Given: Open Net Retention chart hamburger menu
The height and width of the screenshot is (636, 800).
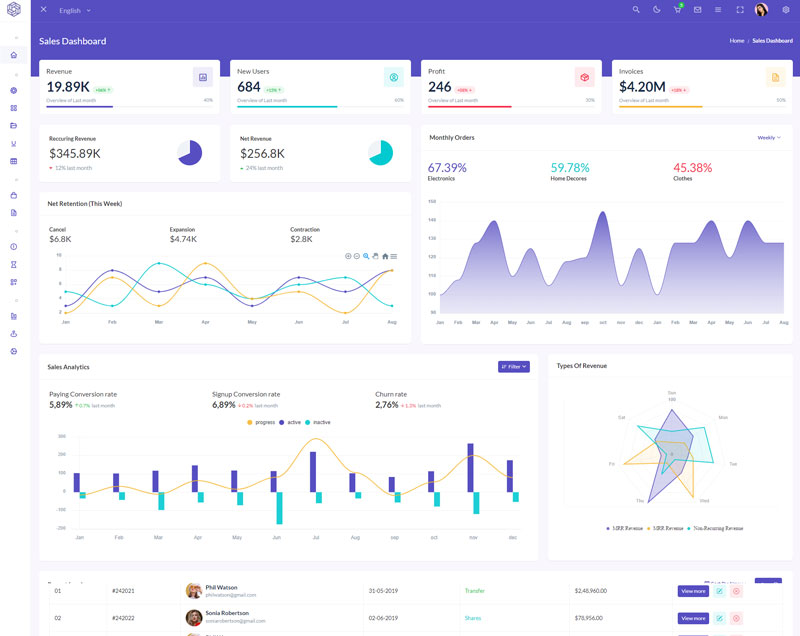Looking at the screenshot, I should point(394,256).
